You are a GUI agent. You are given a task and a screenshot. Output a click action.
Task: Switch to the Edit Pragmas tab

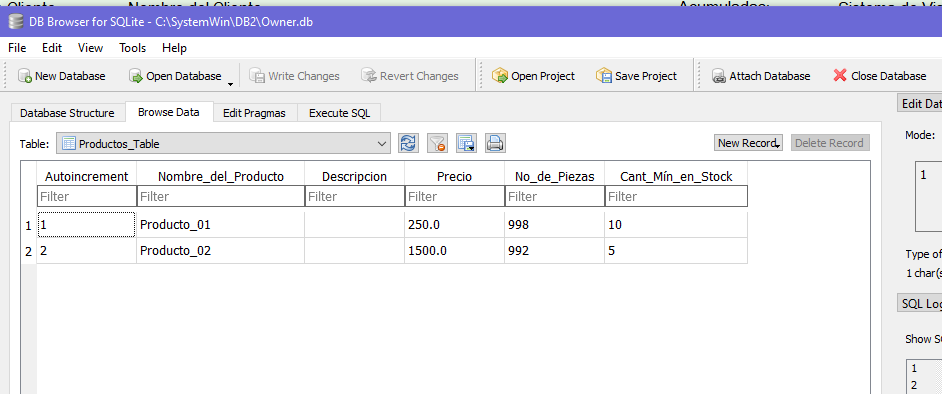(x=255, y=113)
